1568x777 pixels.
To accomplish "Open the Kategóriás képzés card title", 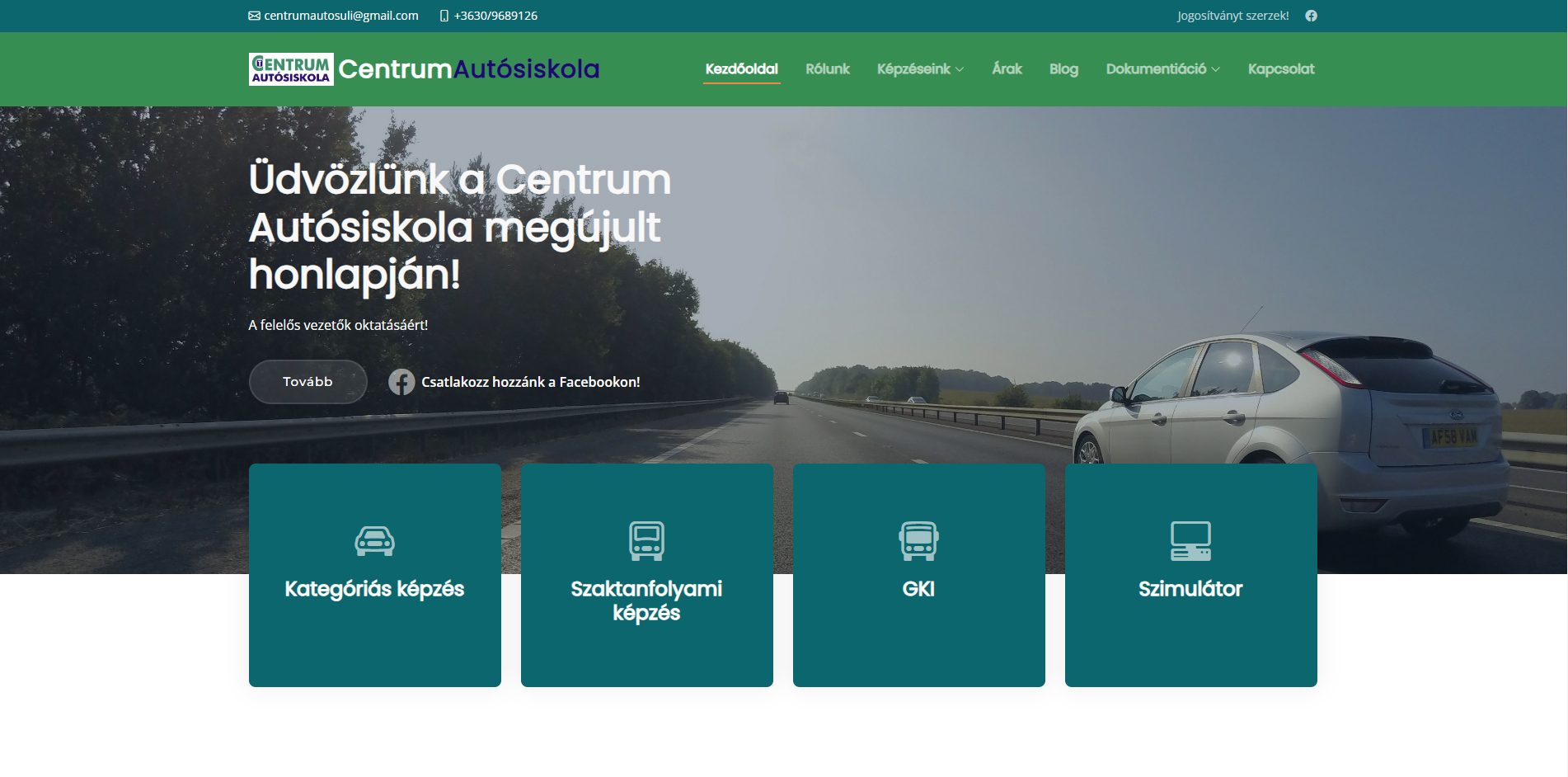I will tap(374, 589).
